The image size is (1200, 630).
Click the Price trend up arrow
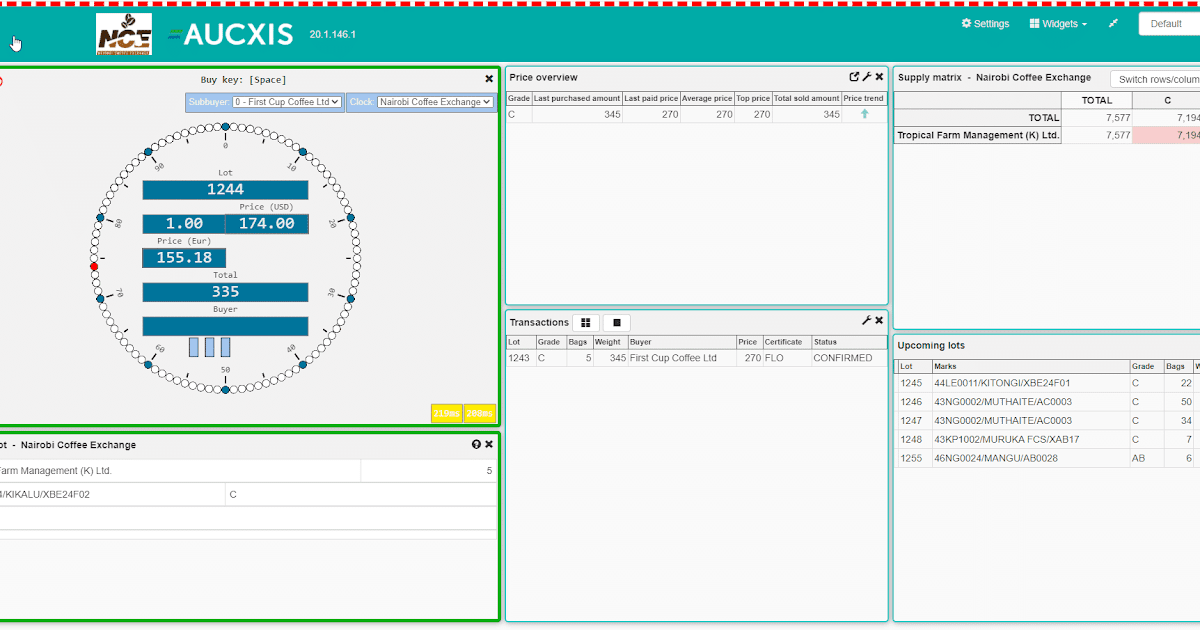[x=864, y=114]
